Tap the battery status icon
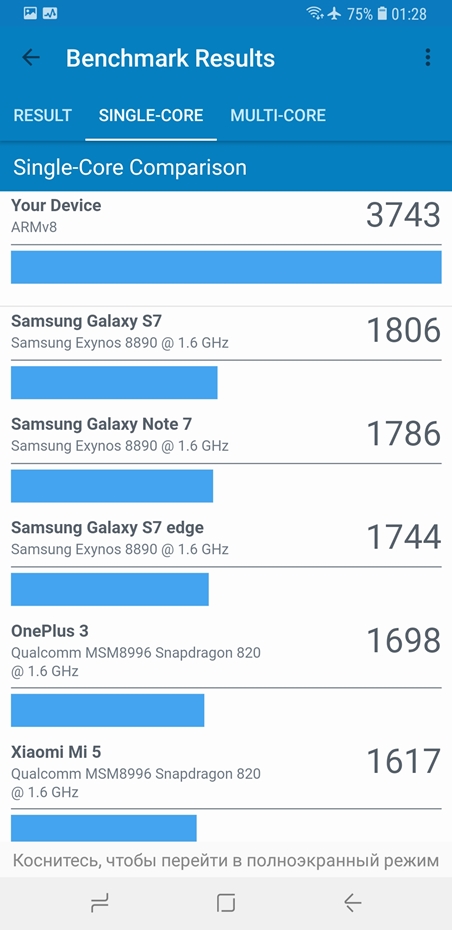The image size is (452, 930). (x=383, y=13)
